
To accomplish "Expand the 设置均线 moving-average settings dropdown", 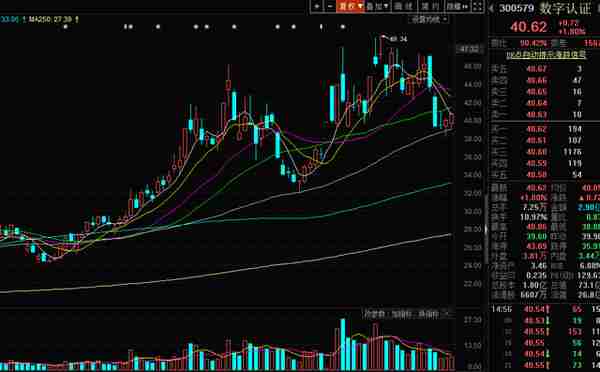I will coord(429,19).
